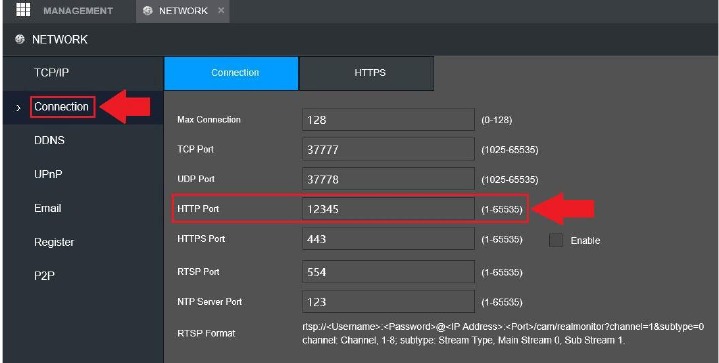719x363 pixels.
Task: Select Connection in the sidebar
Action: click(62, 107)
